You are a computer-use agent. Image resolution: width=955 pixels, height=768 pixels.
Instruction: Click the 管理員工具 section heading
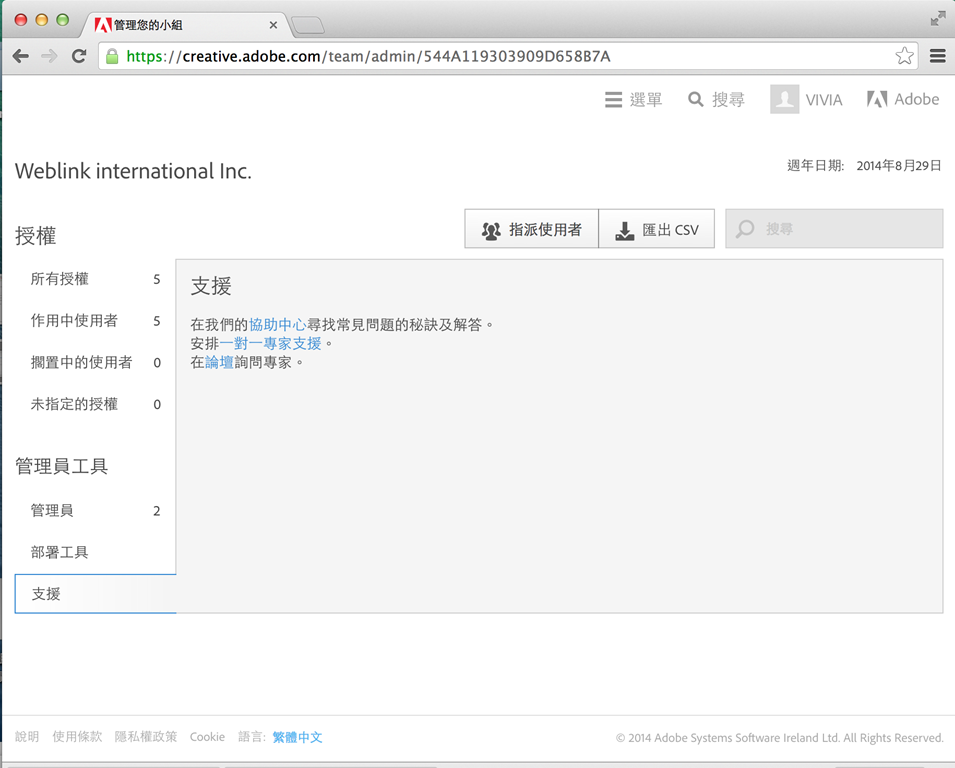62,467
